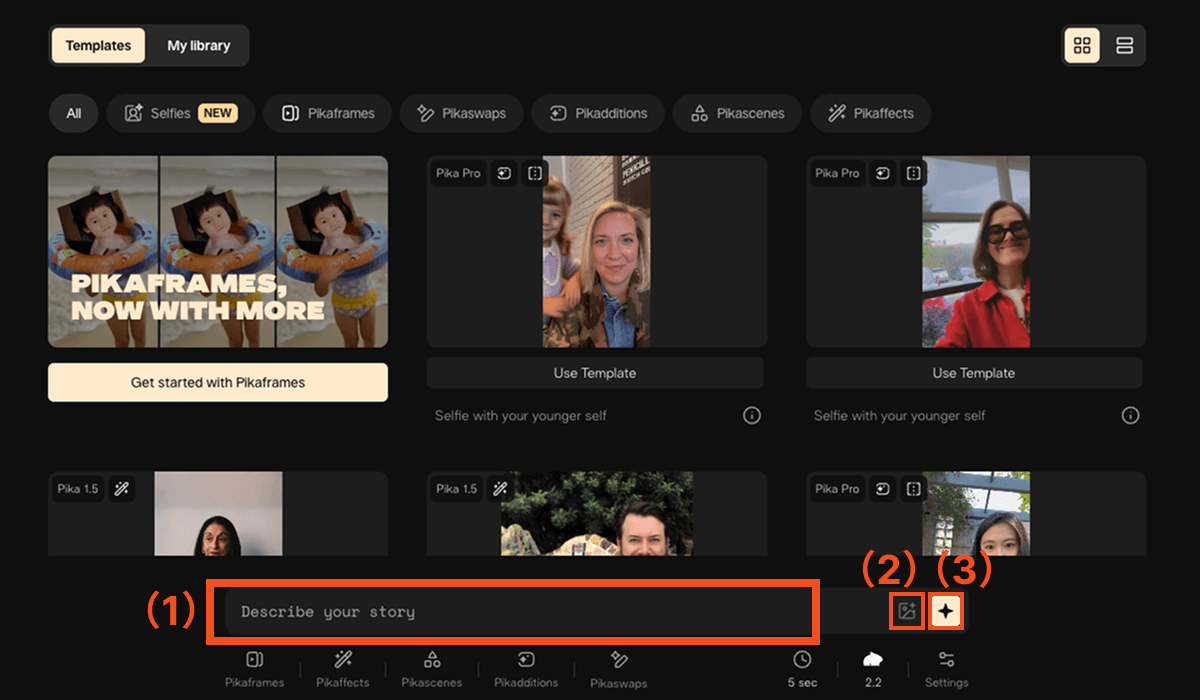Click frame icon on red jacket card

pos(914,173)
